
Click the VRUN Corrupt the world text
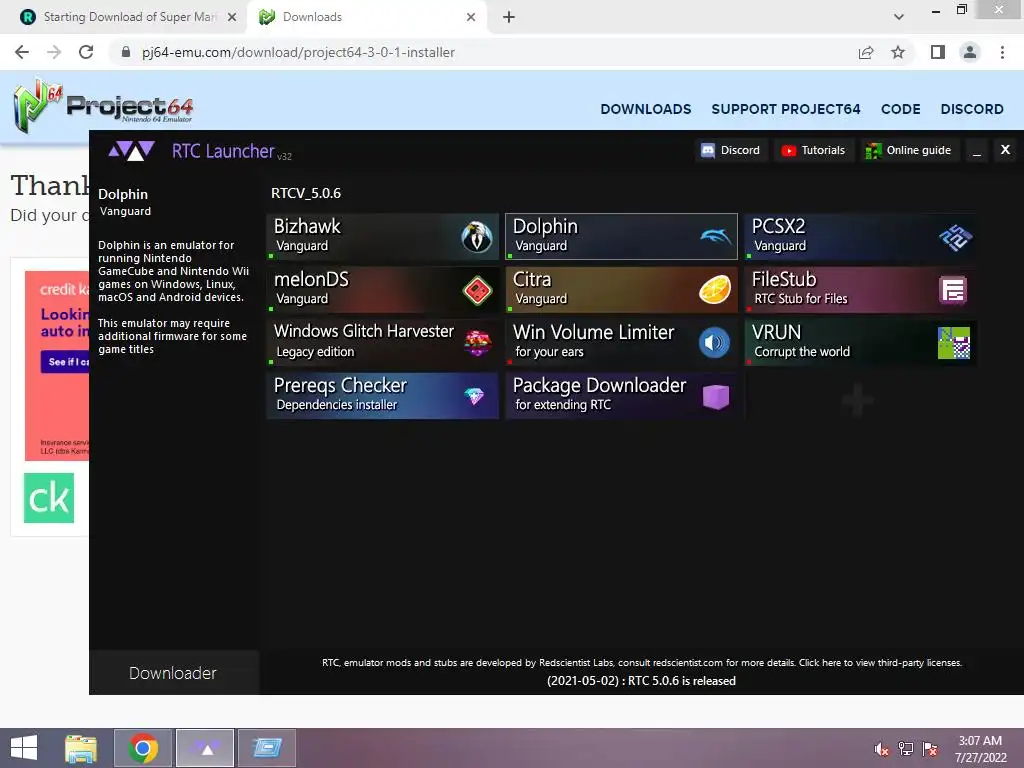pyautogui.click(x=802, y=351)
